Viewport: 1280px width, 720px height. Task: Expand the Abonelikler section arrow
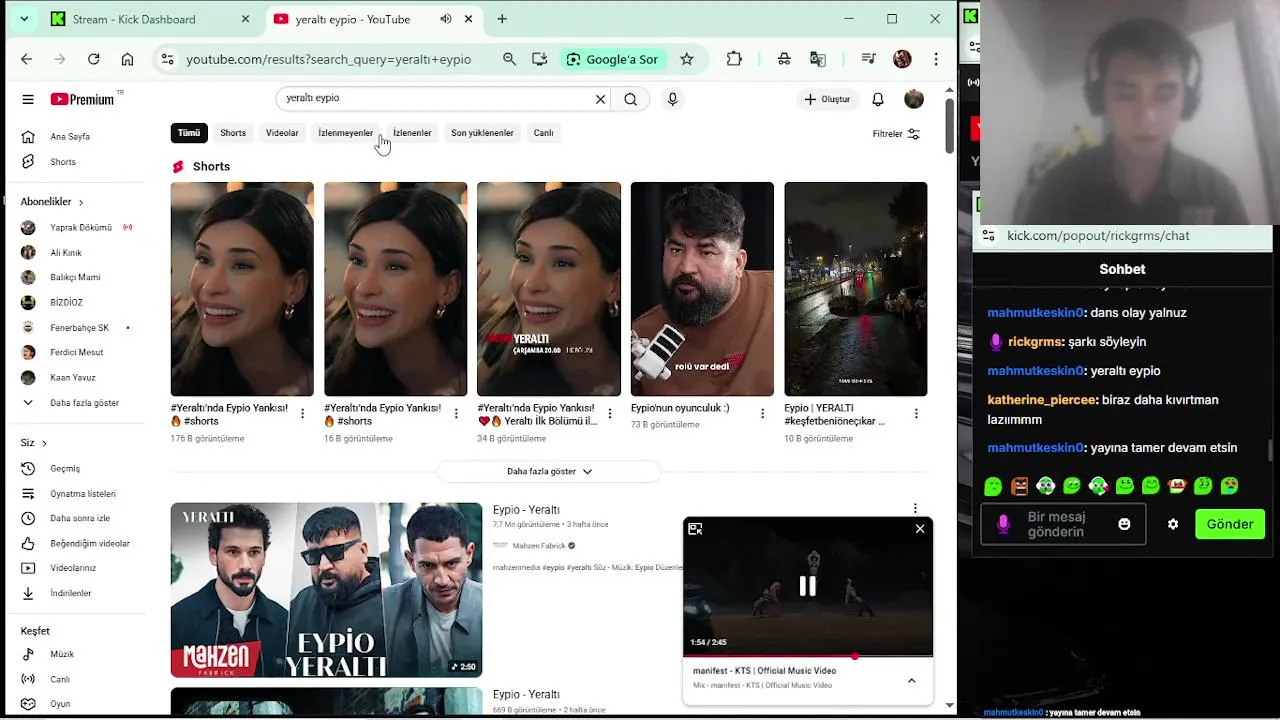pyautogui.click(x=81, y=202)
